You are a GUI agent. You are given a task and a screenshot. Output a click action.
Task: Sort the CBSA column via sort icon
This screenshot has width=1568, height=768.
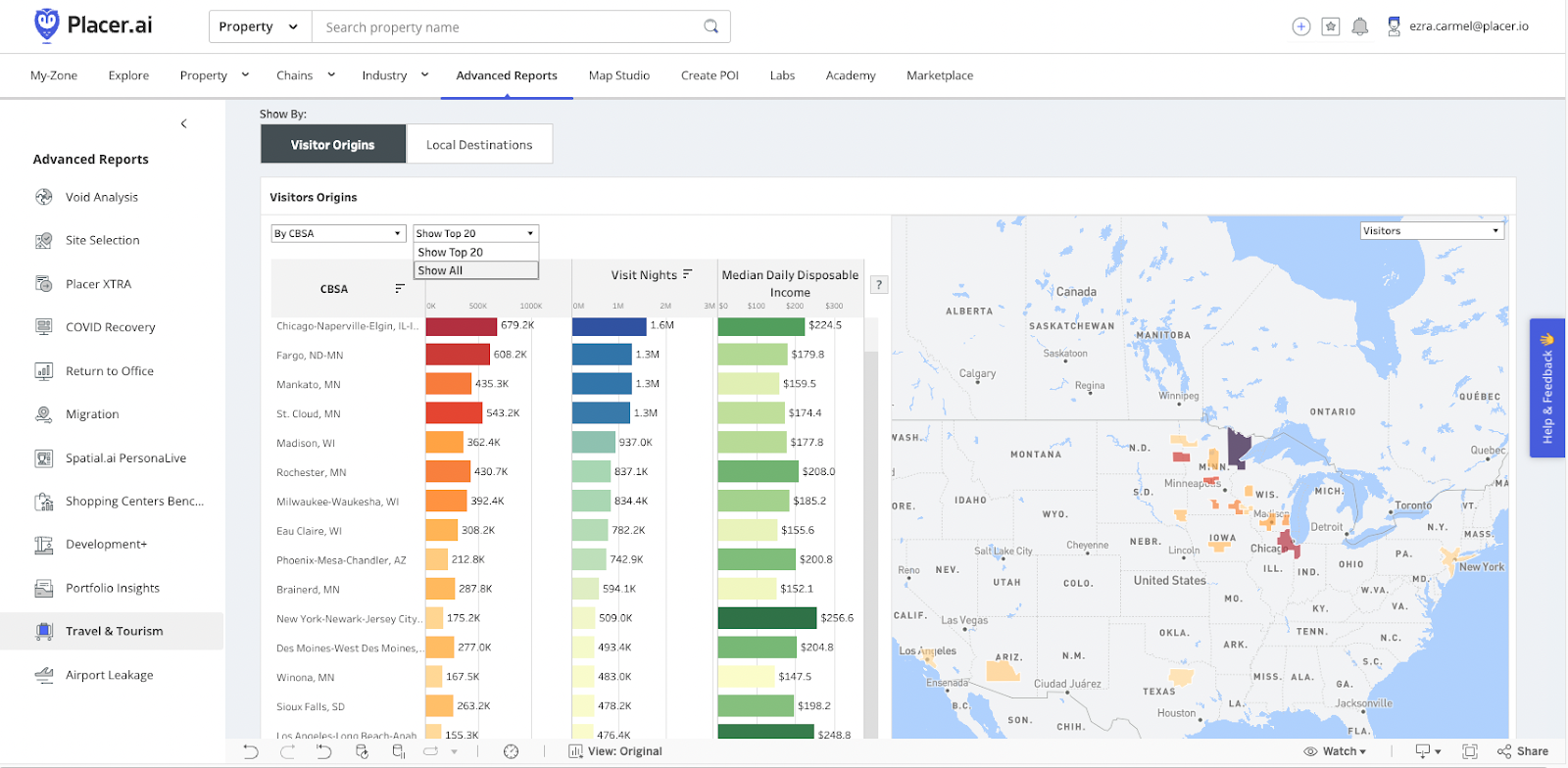coord(400,288)
